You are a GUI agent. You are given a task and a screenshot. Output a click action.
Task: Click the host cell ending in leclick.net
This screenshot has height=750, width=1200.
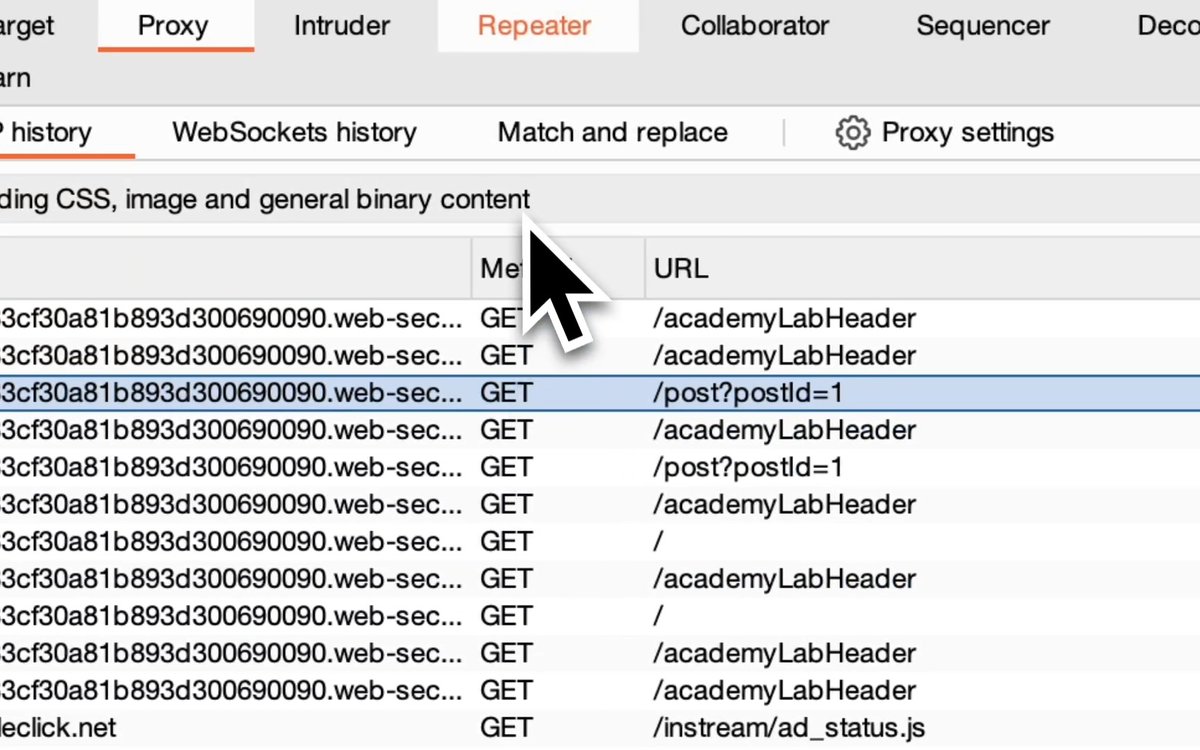point(58,727)
